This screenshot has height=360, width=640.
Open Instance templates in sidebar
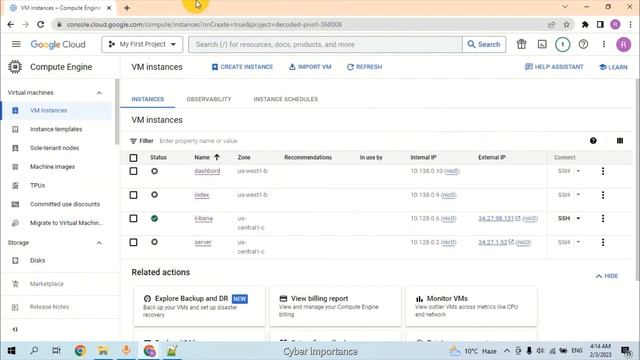tap(56, 129)
